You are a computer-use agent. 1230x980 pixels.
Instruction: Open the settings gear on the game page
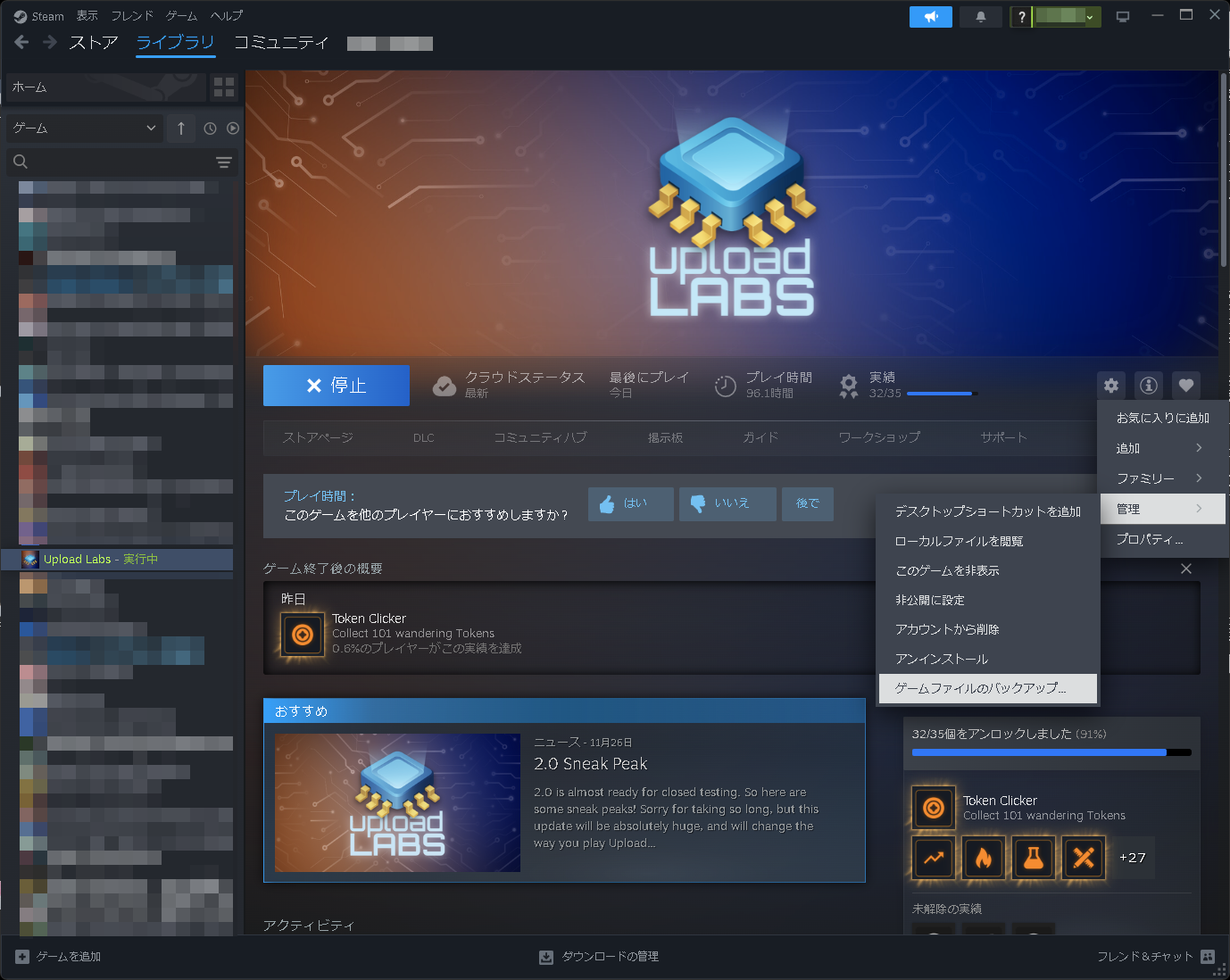point(1110,385)
